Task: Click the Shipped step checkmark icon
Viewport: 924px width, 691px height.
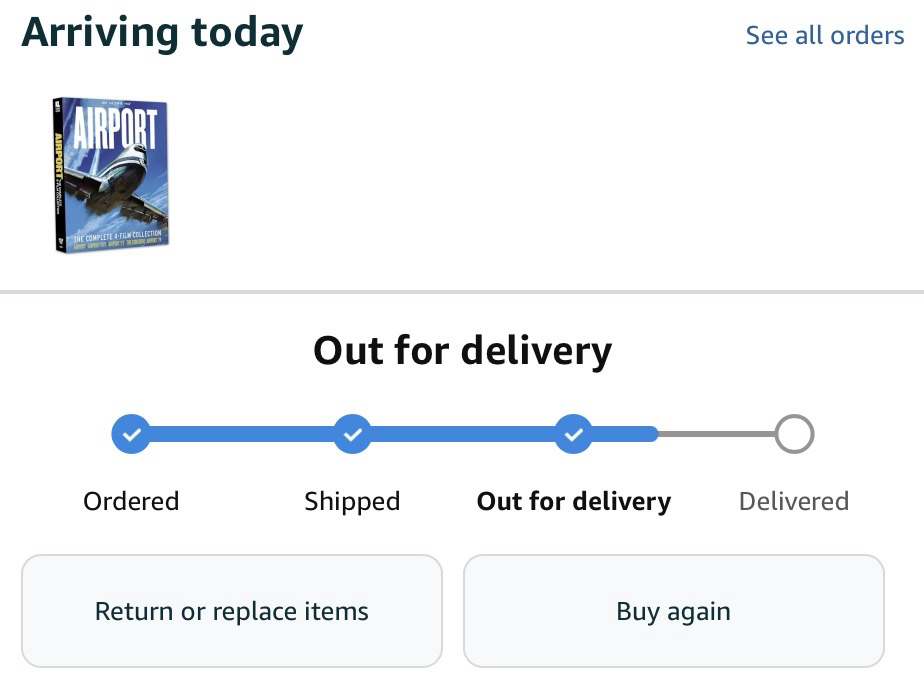Action: click(x=352, y=435)
